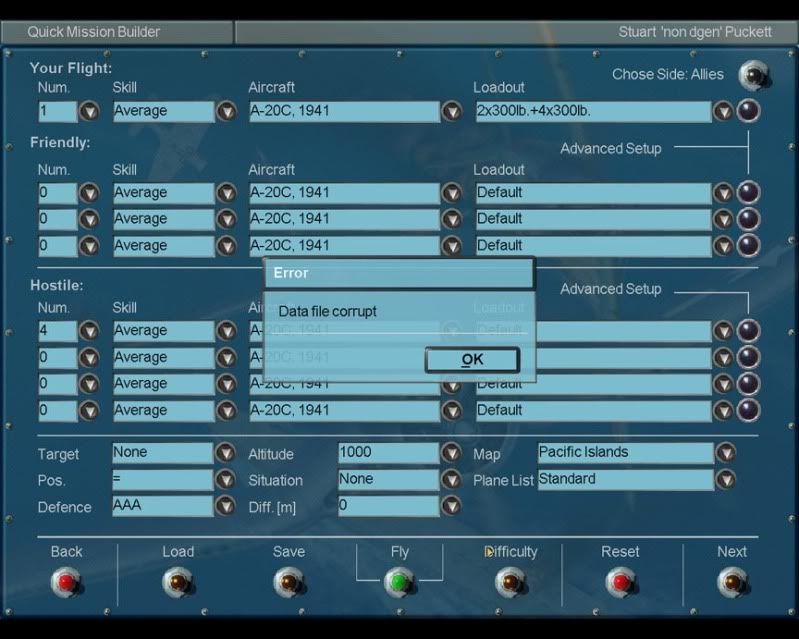Open Friendly third row Skill dropdown arrow
Image resolution: width=799 pixels, height=639 pixels.
tap(226, 246)
